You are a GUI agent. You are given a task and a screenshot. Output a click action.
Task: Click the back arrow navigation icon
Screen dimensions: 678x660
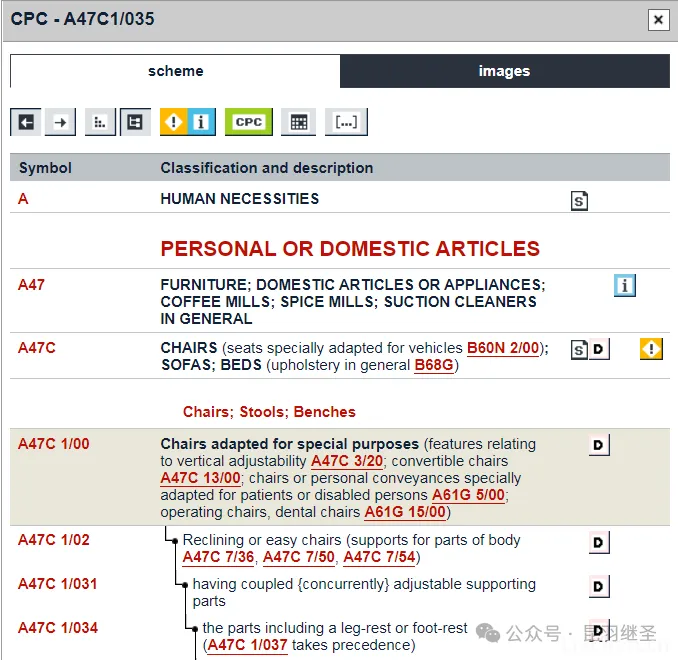pyautogui.click(x=26, y=122)
